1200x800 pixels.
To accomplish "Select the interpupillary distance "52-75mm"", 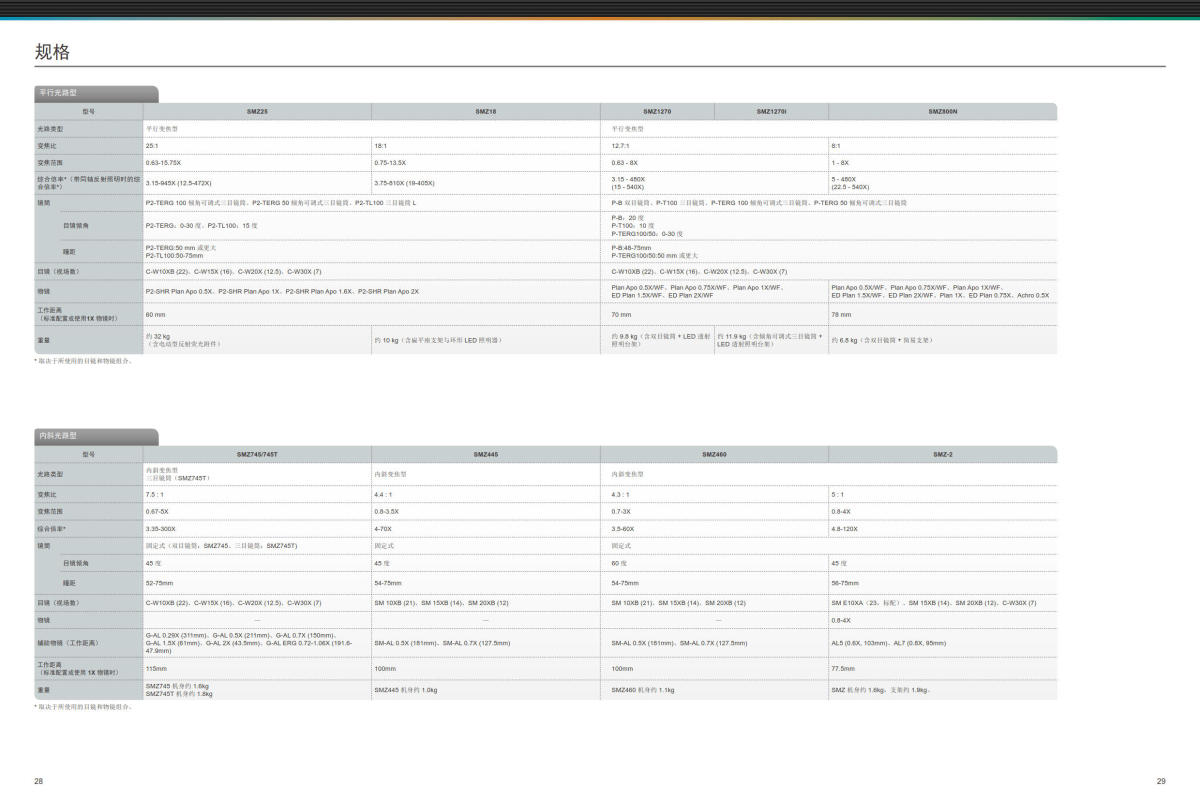I will pos(159,582).
